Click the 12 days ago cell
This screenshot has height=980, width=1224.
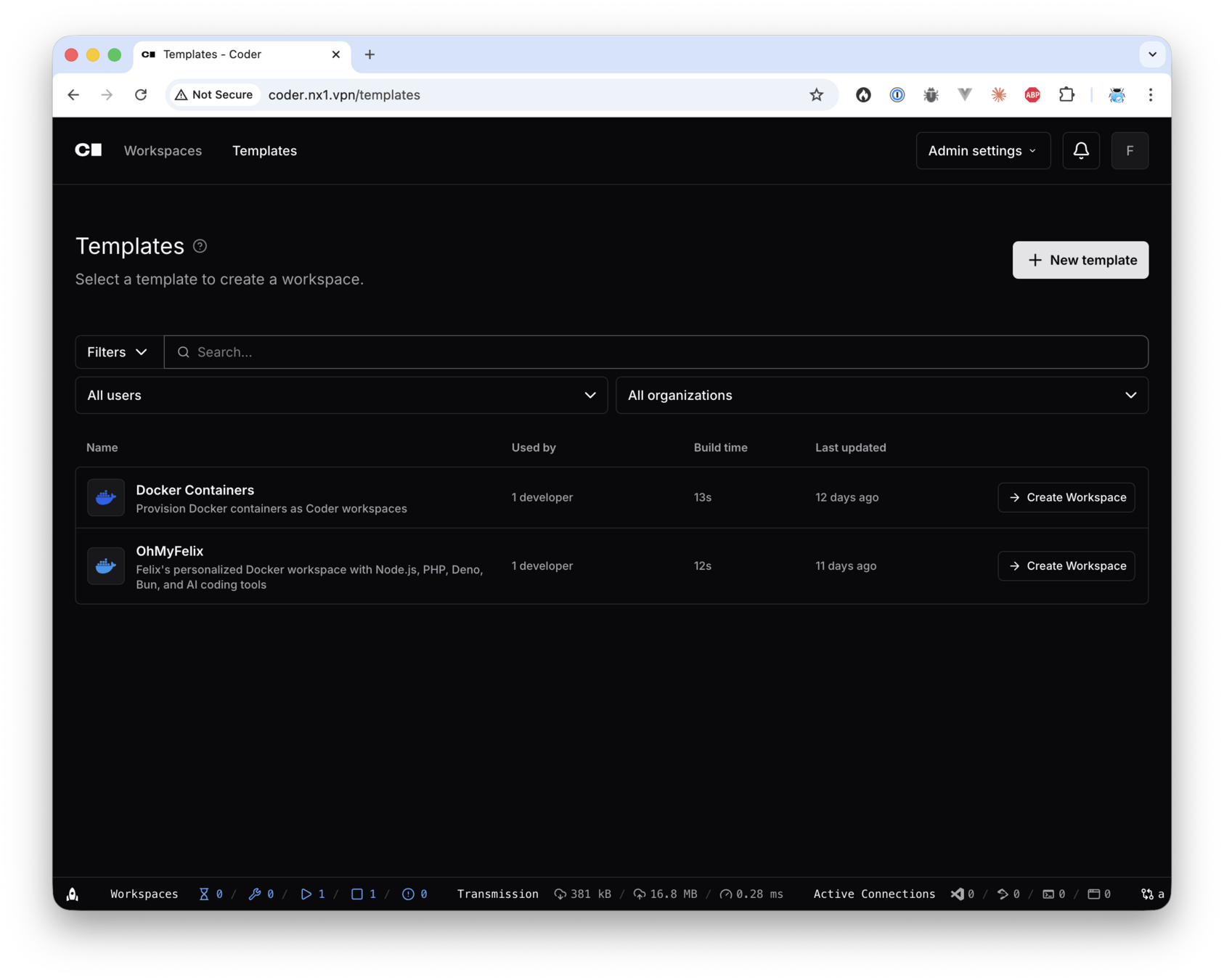pos(846,497)
